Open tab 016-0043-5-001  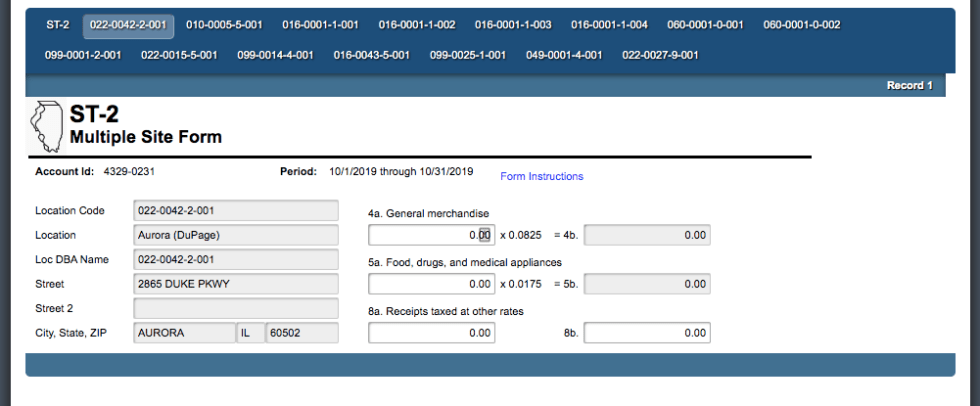point(371,55)
